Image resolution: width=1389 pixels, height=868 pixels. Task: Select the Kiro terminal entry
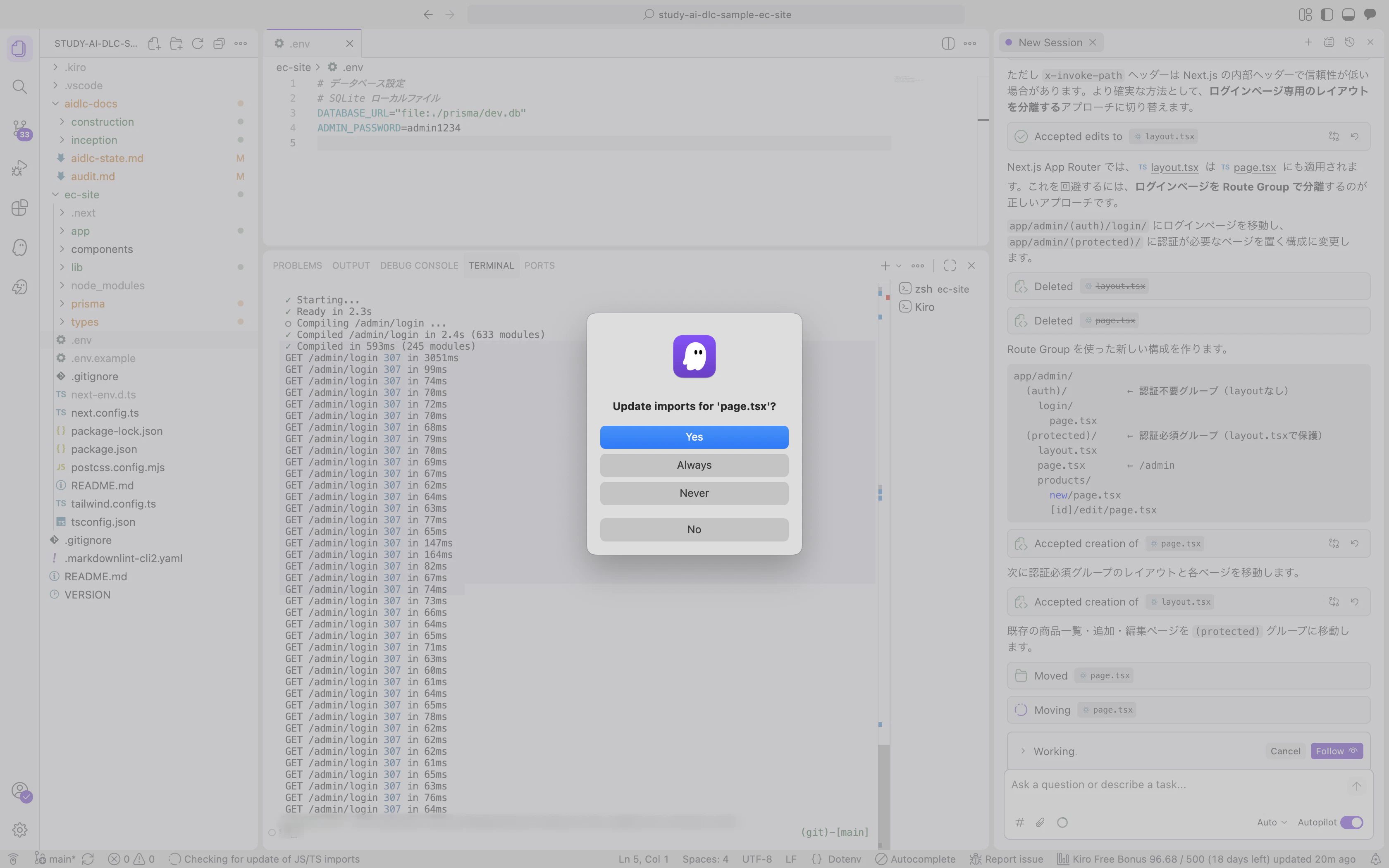pyautogui.click(x=916, y=307)
